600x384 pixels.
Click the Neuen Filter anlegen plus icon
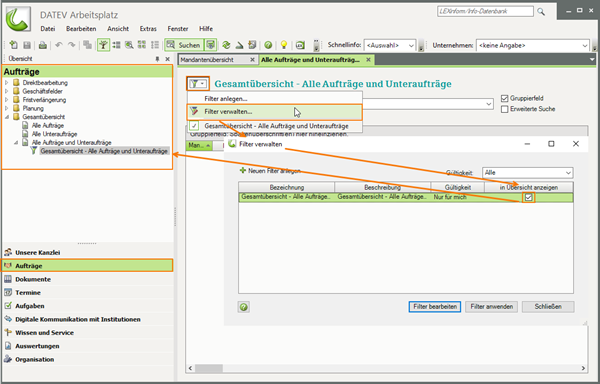click(243, 171)
